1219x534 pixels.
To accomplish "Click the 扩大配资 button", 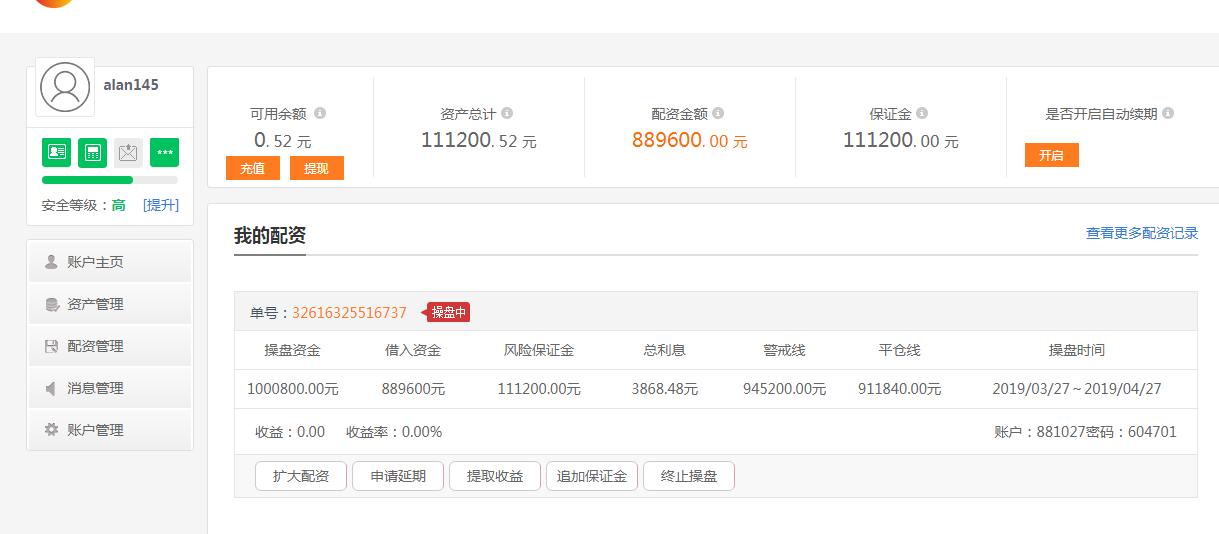I will (300, 476).
